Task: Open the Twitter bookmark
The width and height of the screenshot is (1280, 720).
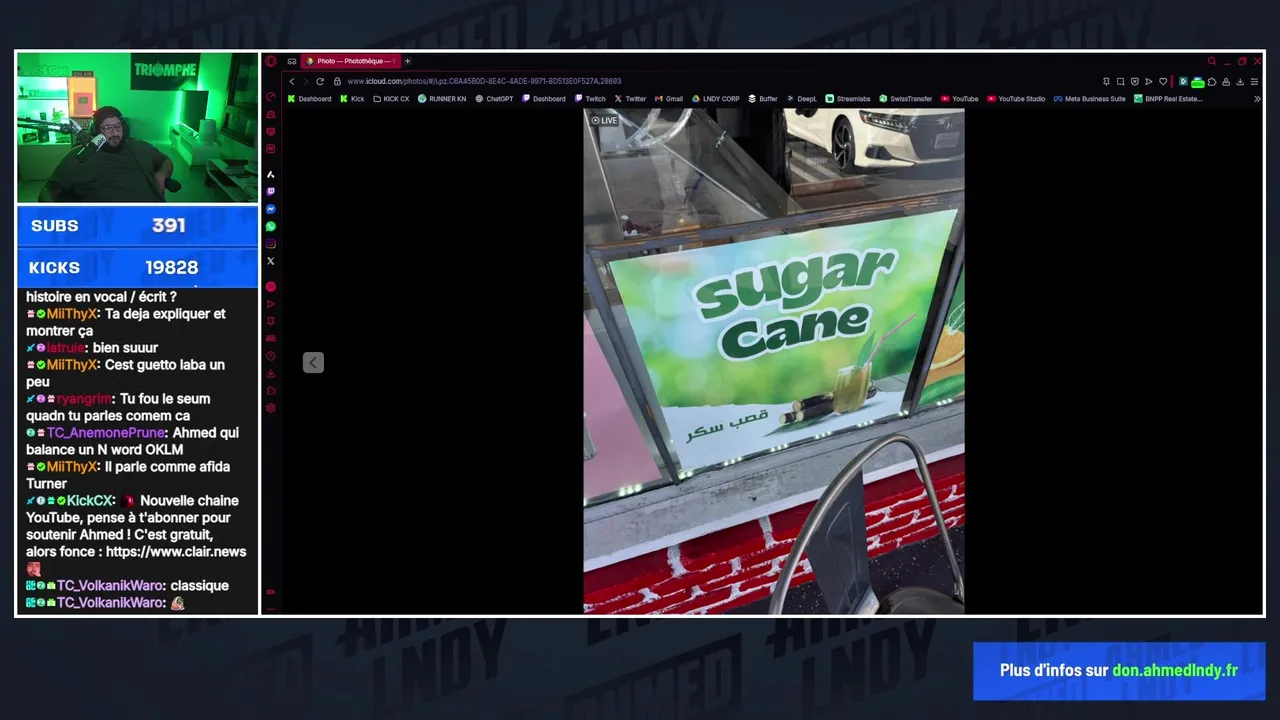Action: (630, 99)
